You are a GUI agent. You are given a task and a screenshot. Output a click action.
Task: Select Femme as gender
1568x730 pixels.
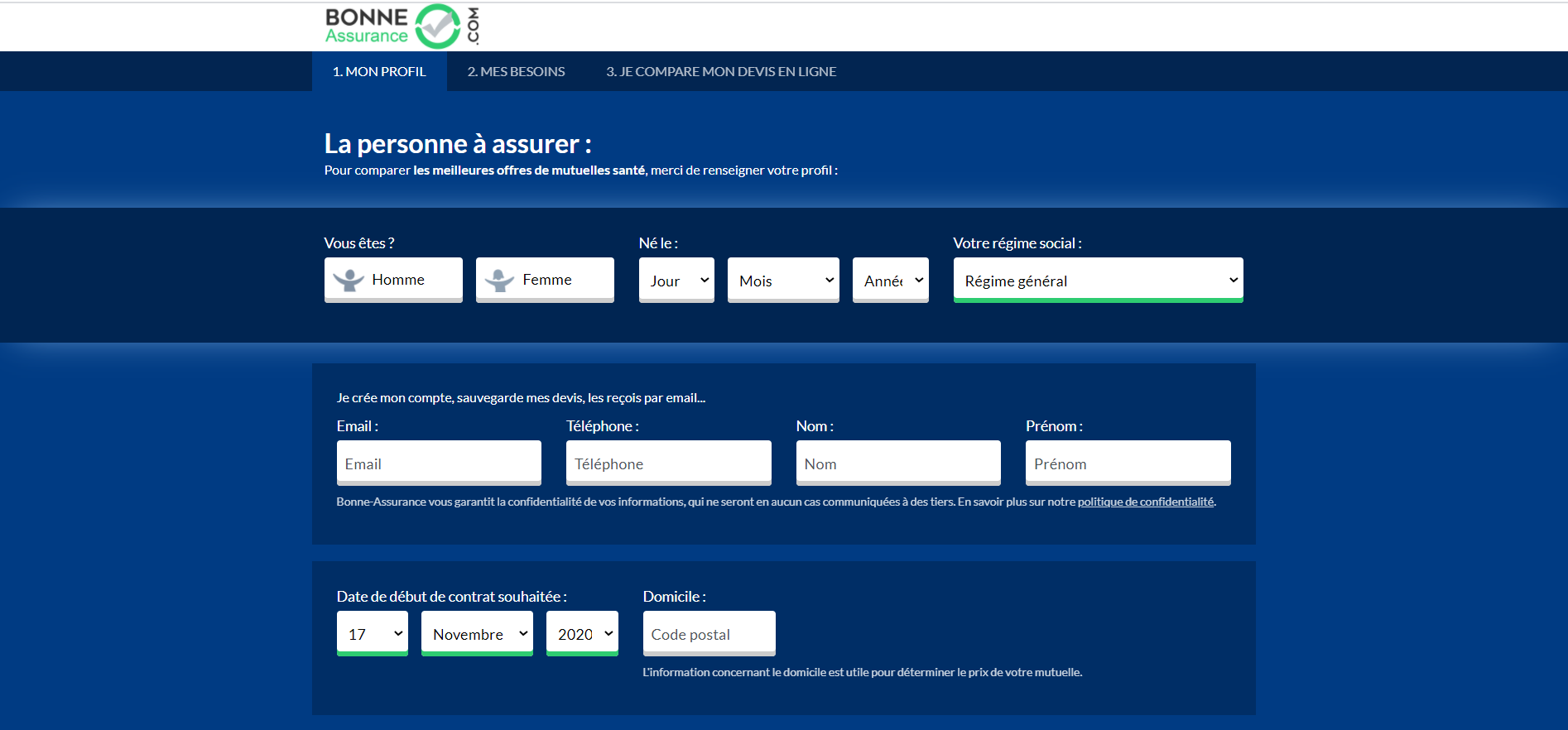click(x=545, y=280)
